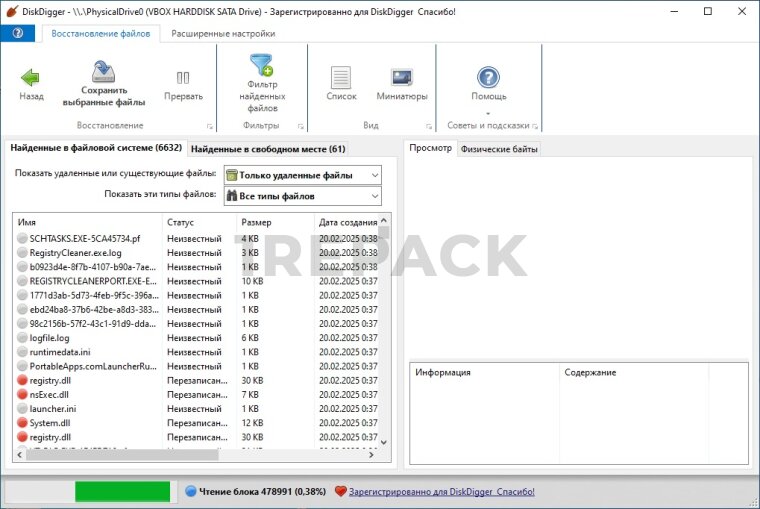Open Help (Помощь) question mark icon
The image size is (760, 509).
coord(488,77)
